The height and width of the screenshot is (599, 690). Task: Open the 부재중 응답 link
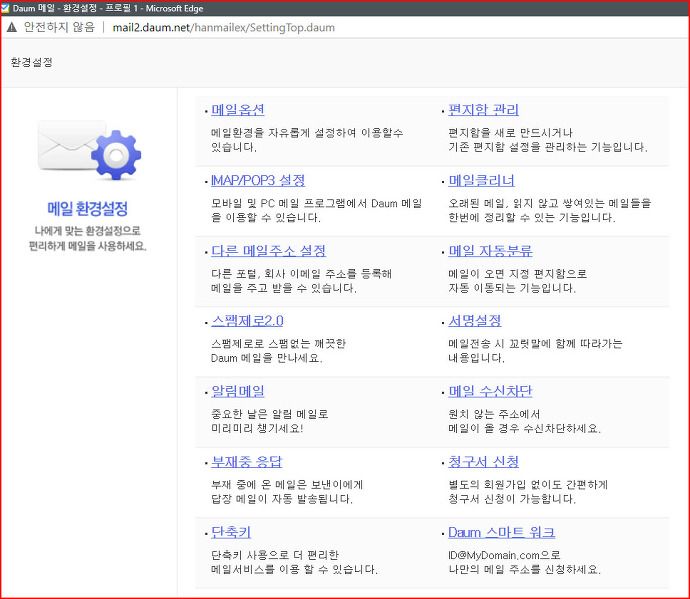click(x=246, y=461)
